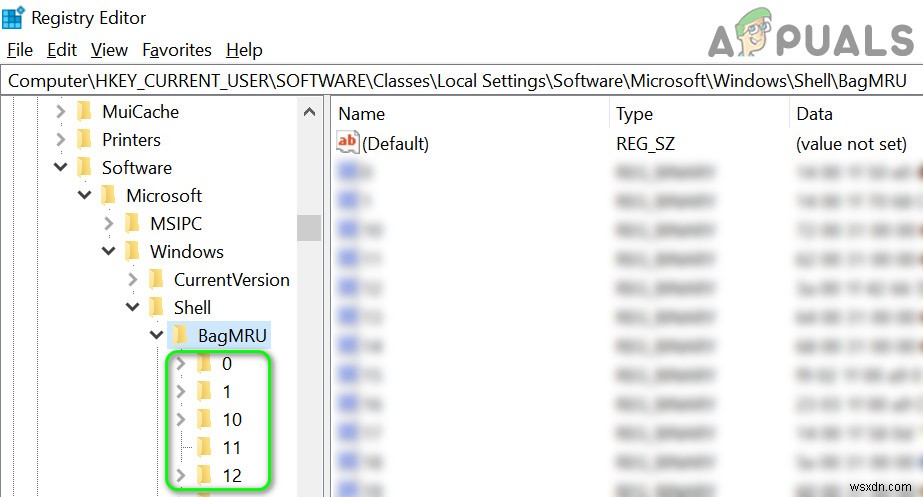The image size is (923, 497).
Task: Select the MuiCache tree label
Action: pyautogui.click(x=140, y=112)
